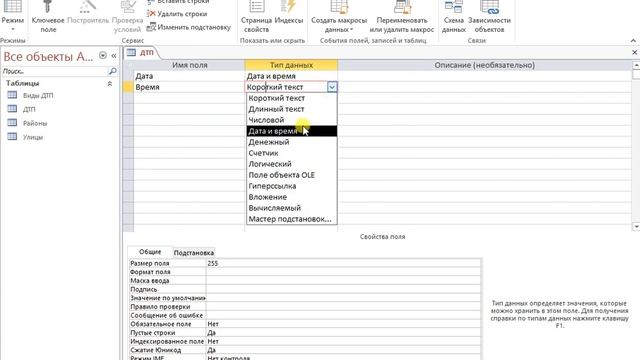Viewport: 640px width, 360px height.
Task: Set the Ключевое поле primary key
Action: point(48,16)
